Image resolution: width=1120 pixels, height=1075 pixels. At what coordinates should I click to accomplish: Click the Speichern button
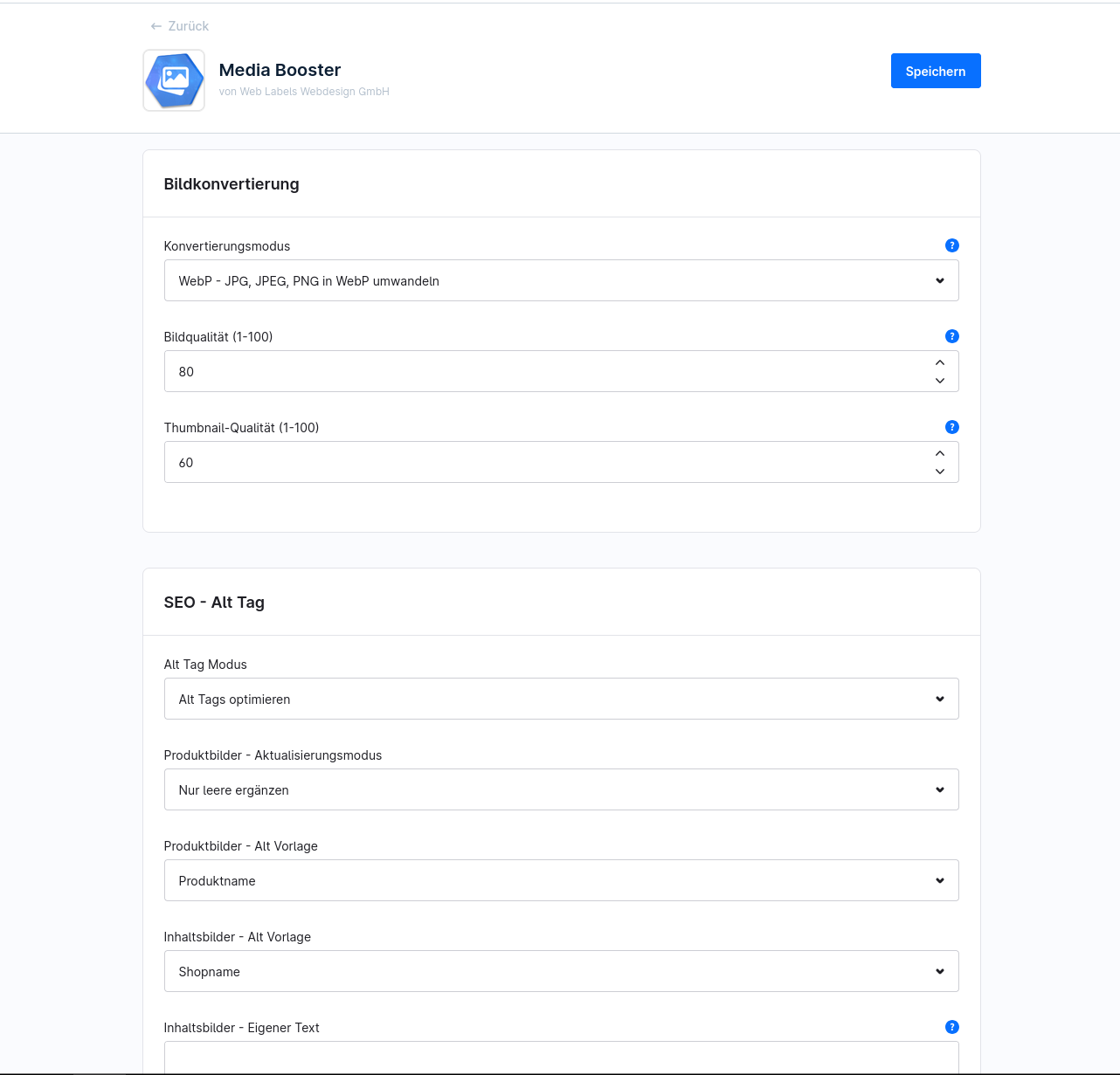tap(936, 71)
